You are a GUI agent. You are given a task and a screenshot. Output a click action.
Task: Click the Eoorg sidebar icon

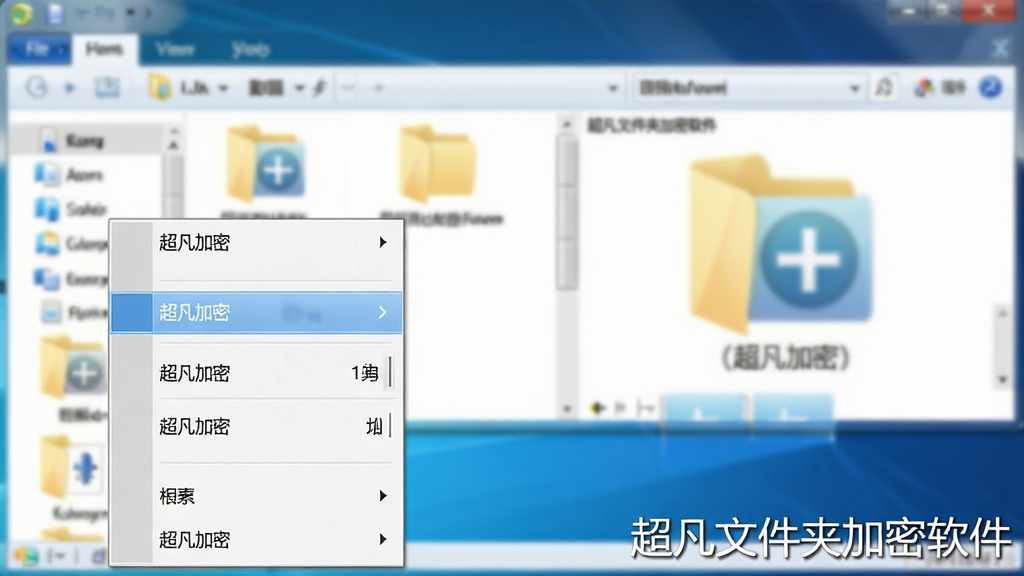pyautogui.click(x=47, y=278)
